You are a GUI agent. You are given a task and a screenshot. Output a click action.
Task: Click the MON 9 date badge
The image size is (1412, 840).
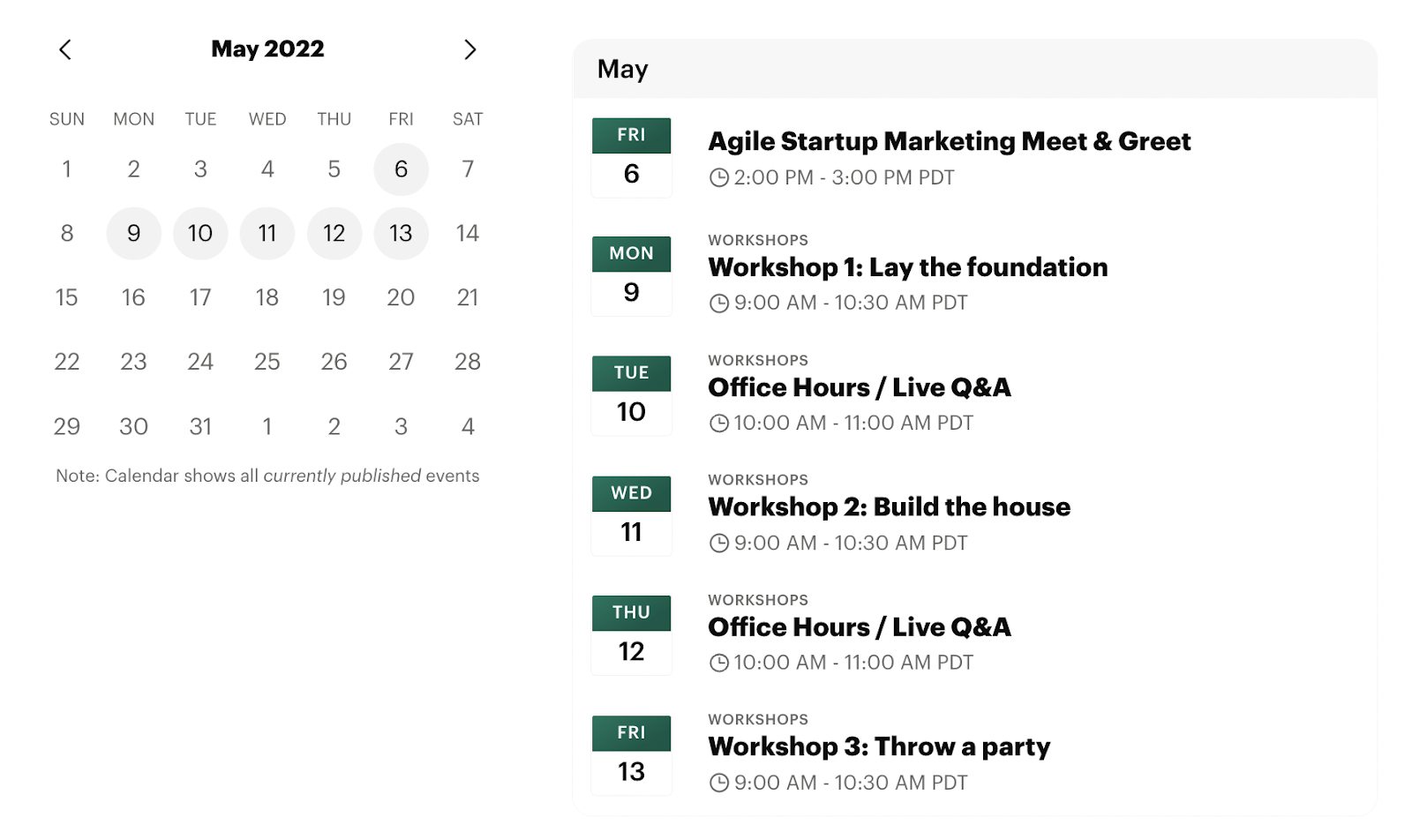[x=631, y=275]
